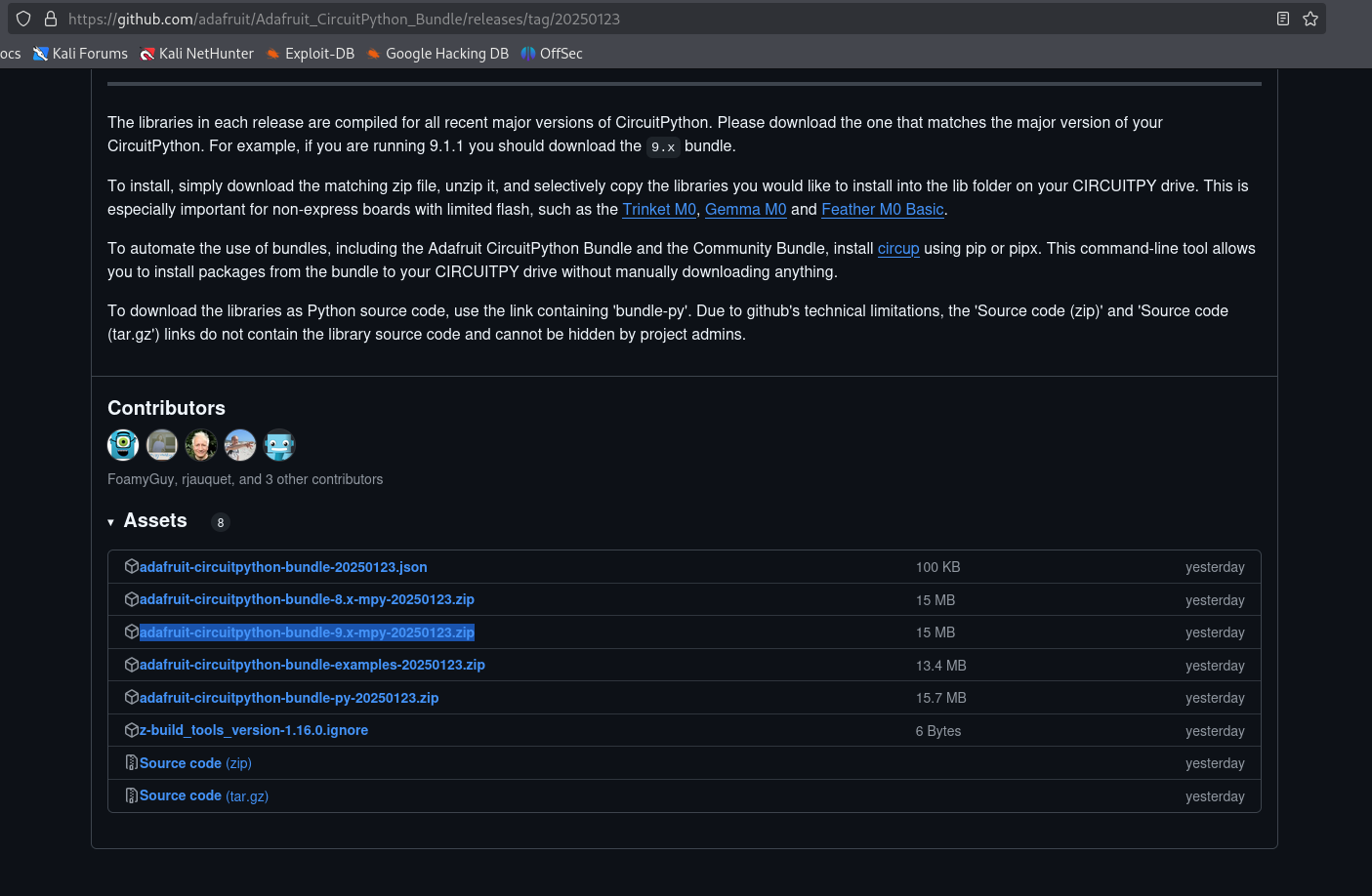
Task: Click the package icon beside bundle json
Action: click(132, 566)
